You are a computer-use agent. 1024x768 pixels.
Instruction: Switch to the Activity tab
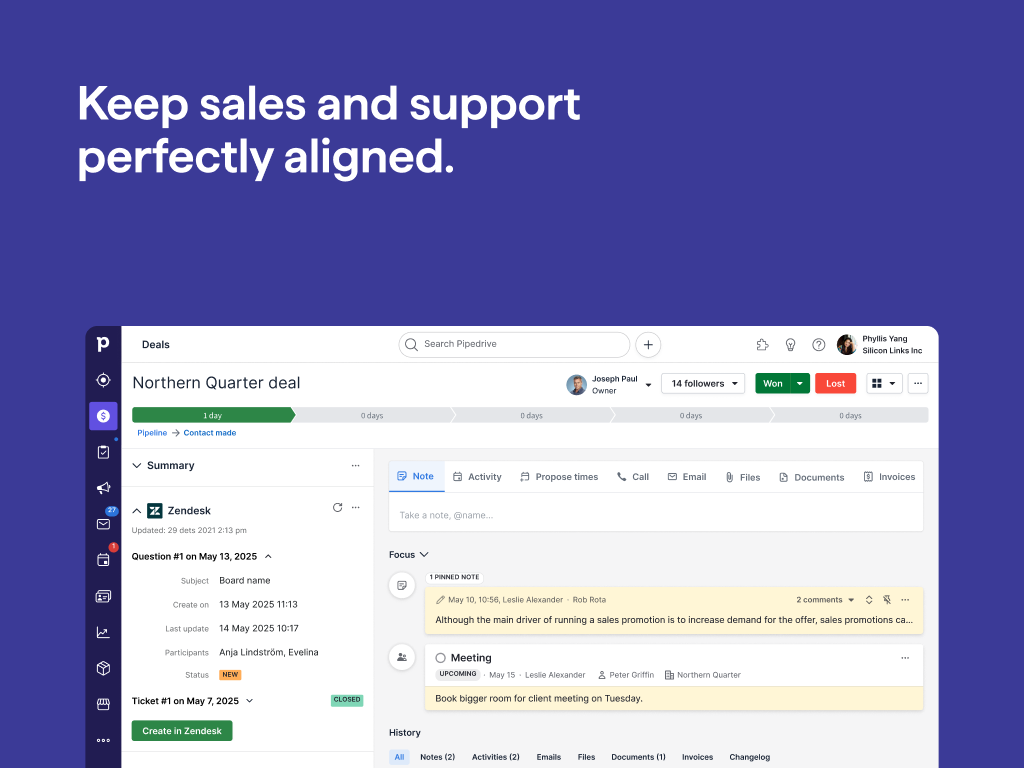point(476,477)
